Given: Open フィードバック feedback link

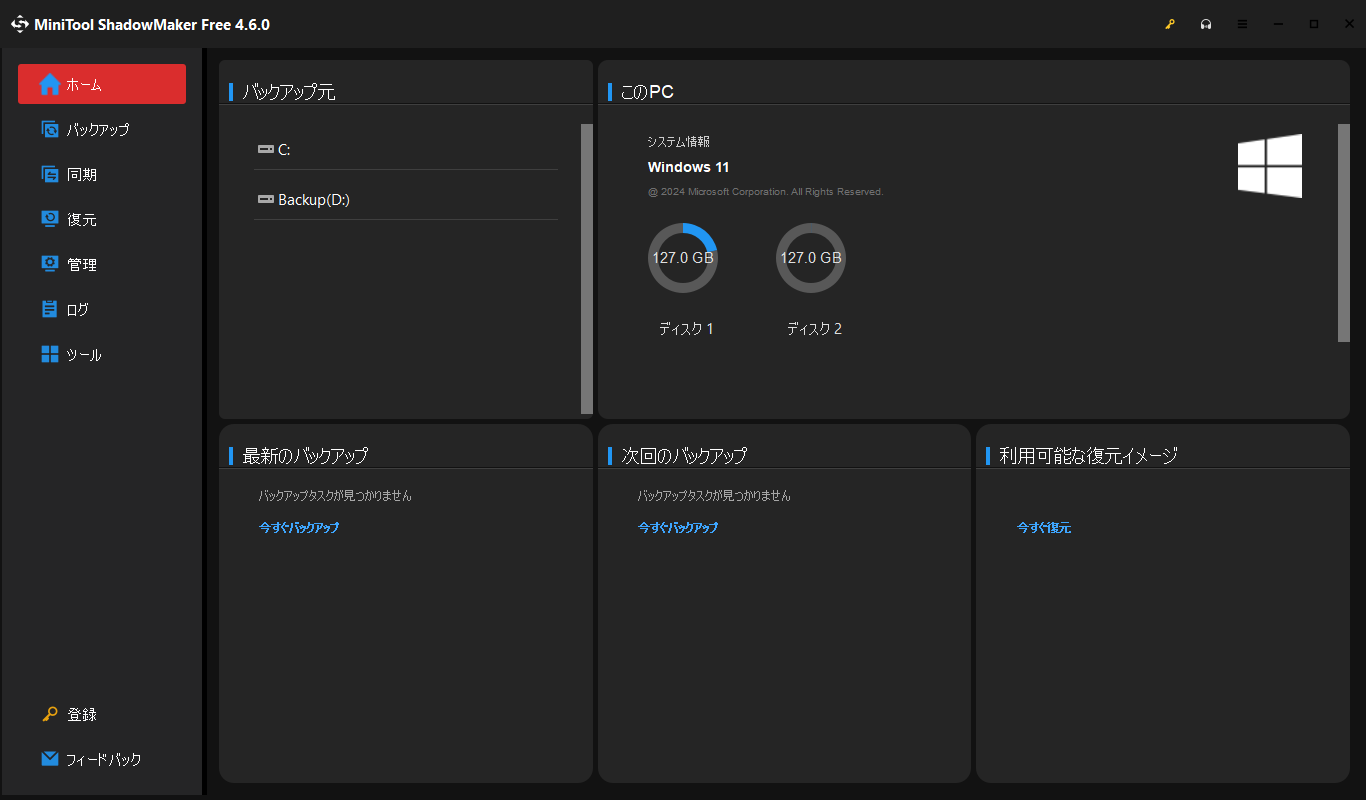Looking at the screenshot, I should [102, 759].
